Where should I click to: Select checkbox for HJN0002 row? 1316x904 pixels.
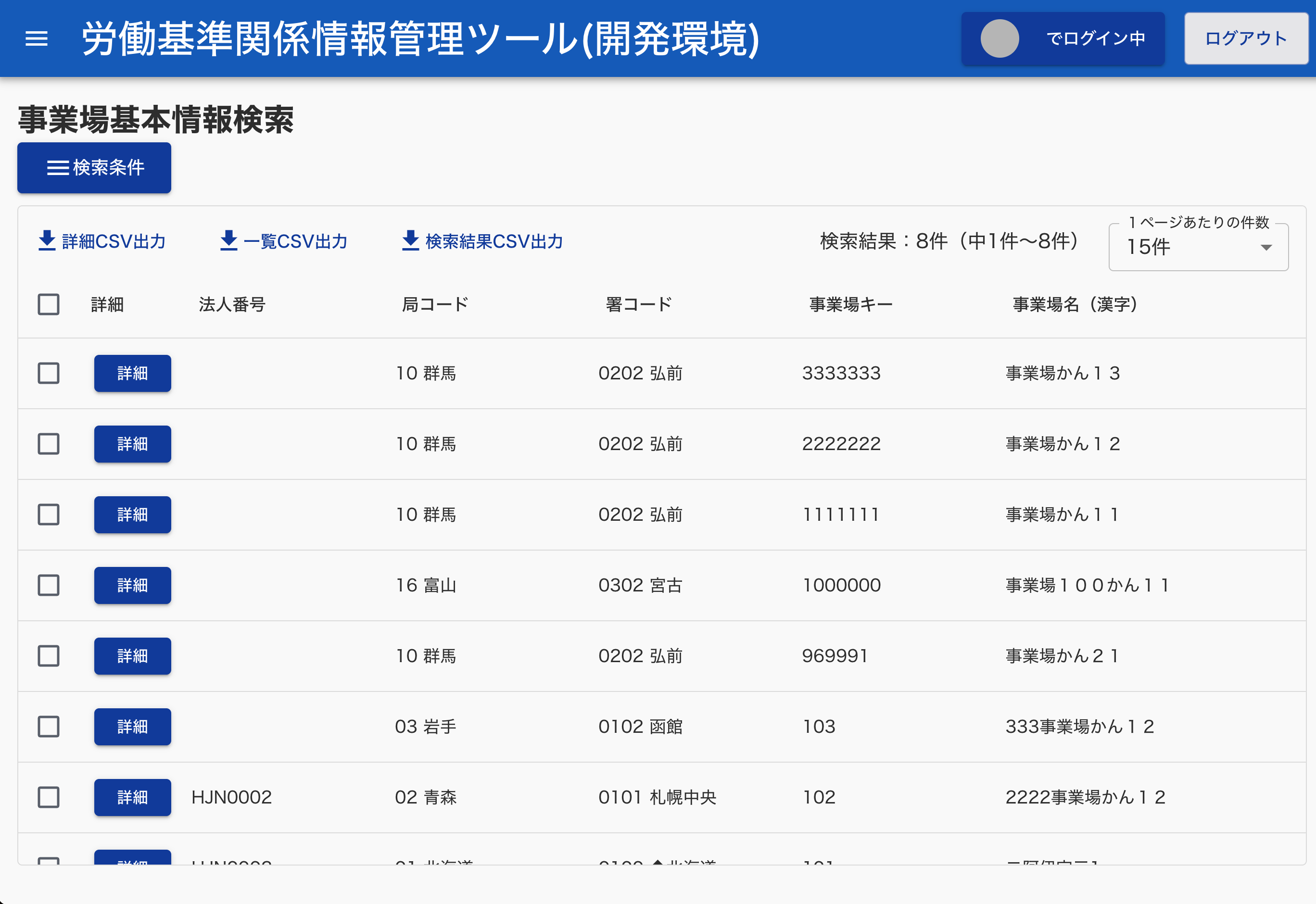(49, 797)
